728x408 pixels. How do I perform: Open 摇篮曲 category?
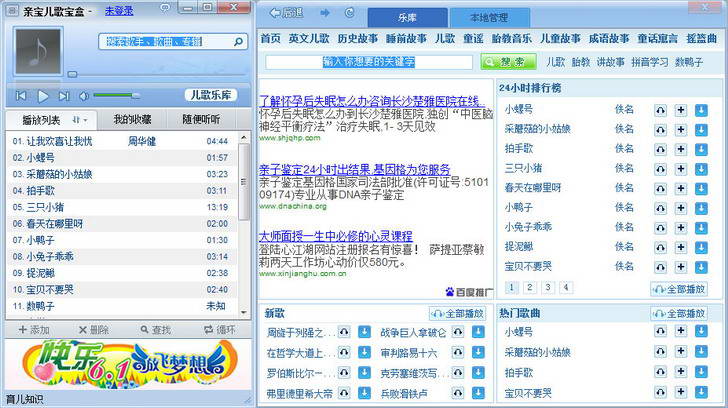(702, 39)
